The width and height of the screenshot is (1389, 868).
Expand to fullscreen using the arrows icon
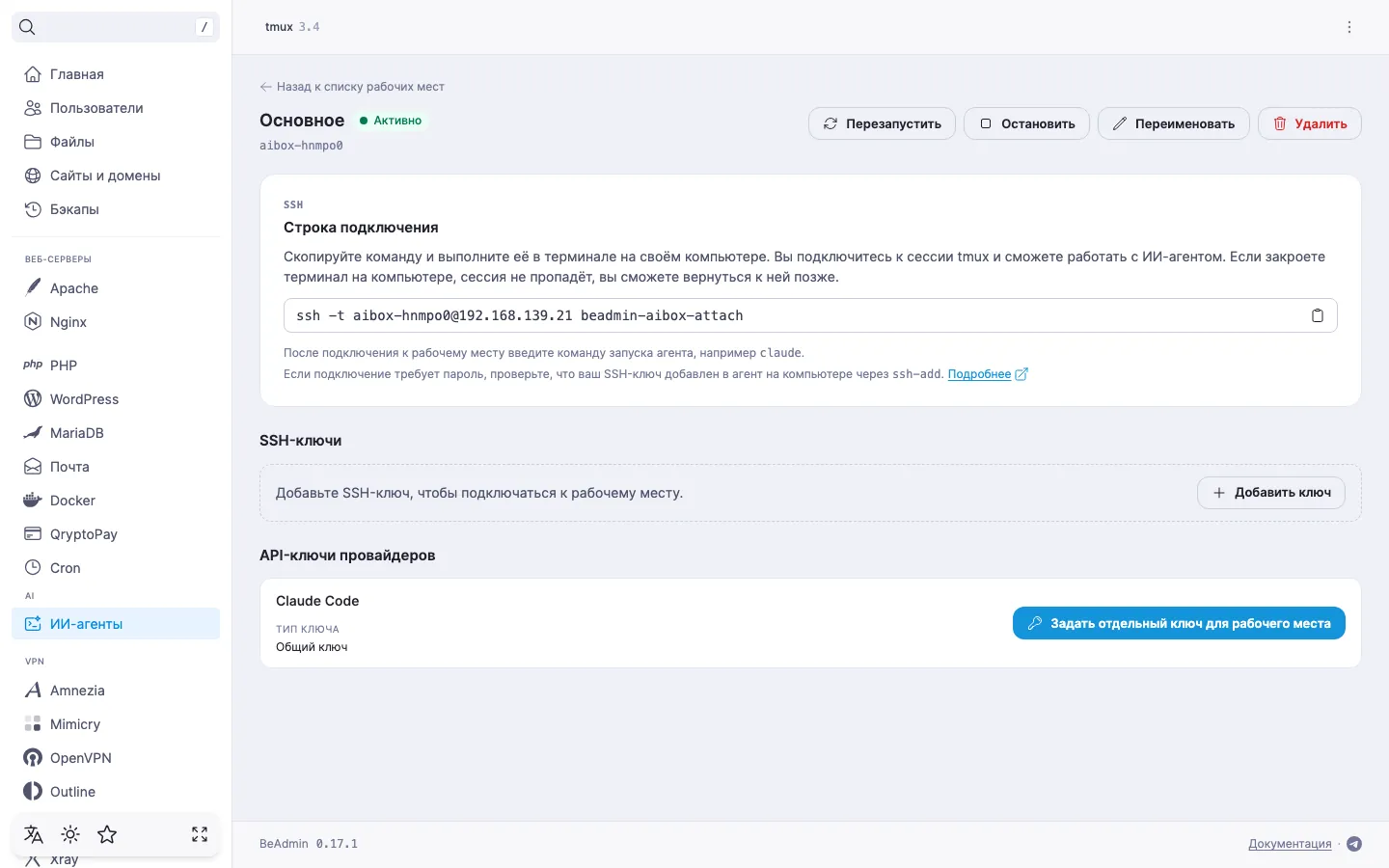coord(200,834)
